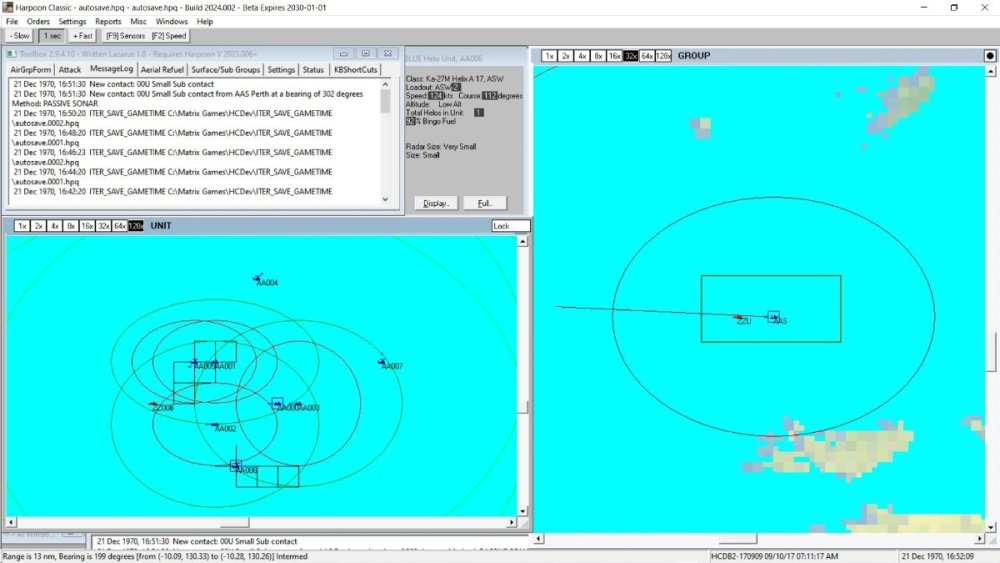Click the Display.. button in unit info
This screenshot has height=563, width=1000.
tap(436, 203)
